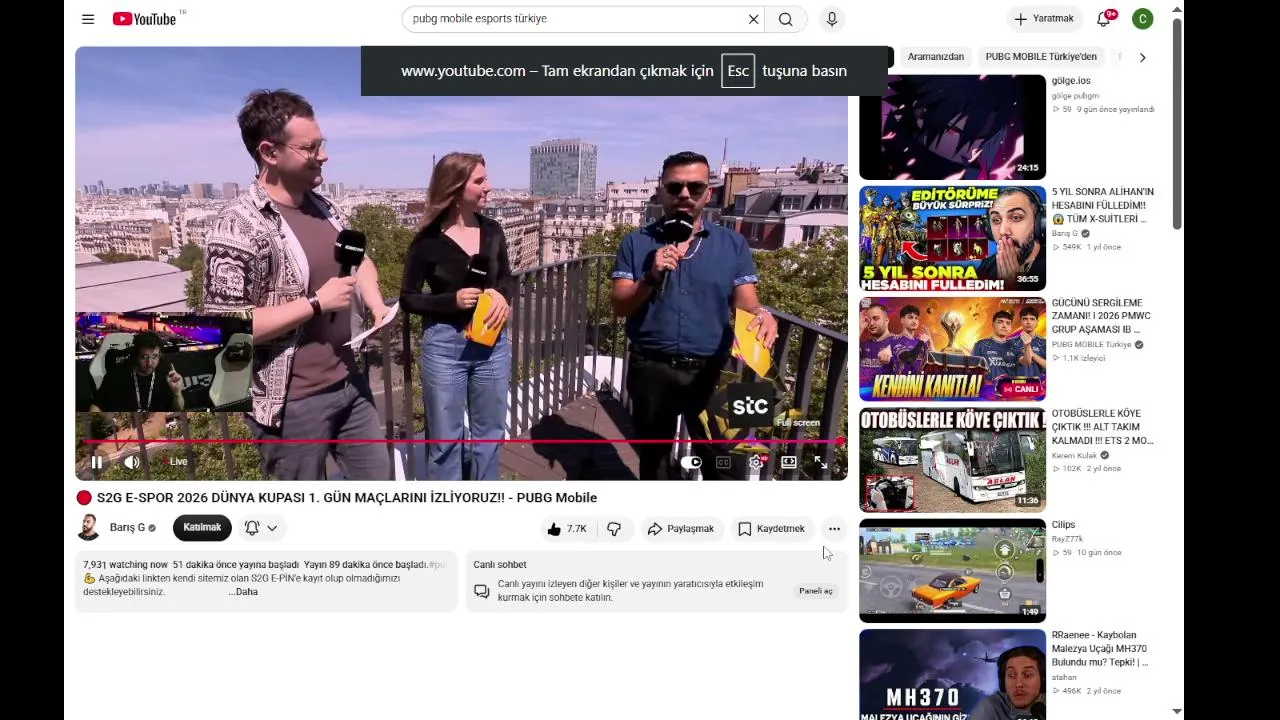Open the atahan channel link

point(1064,677)
